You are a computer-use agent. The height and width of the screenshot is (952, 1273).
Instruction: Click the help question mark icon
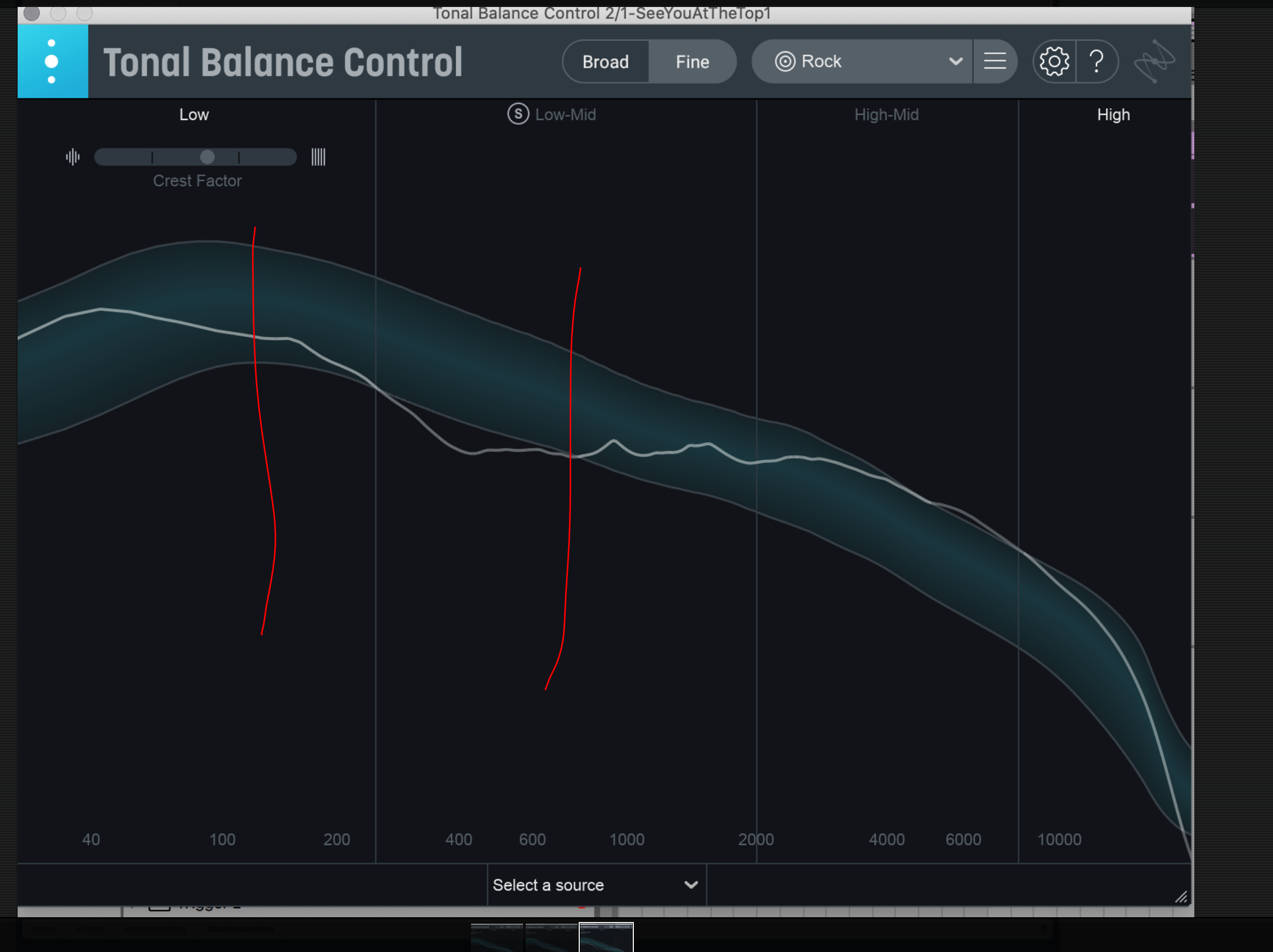pos(1097,62)
